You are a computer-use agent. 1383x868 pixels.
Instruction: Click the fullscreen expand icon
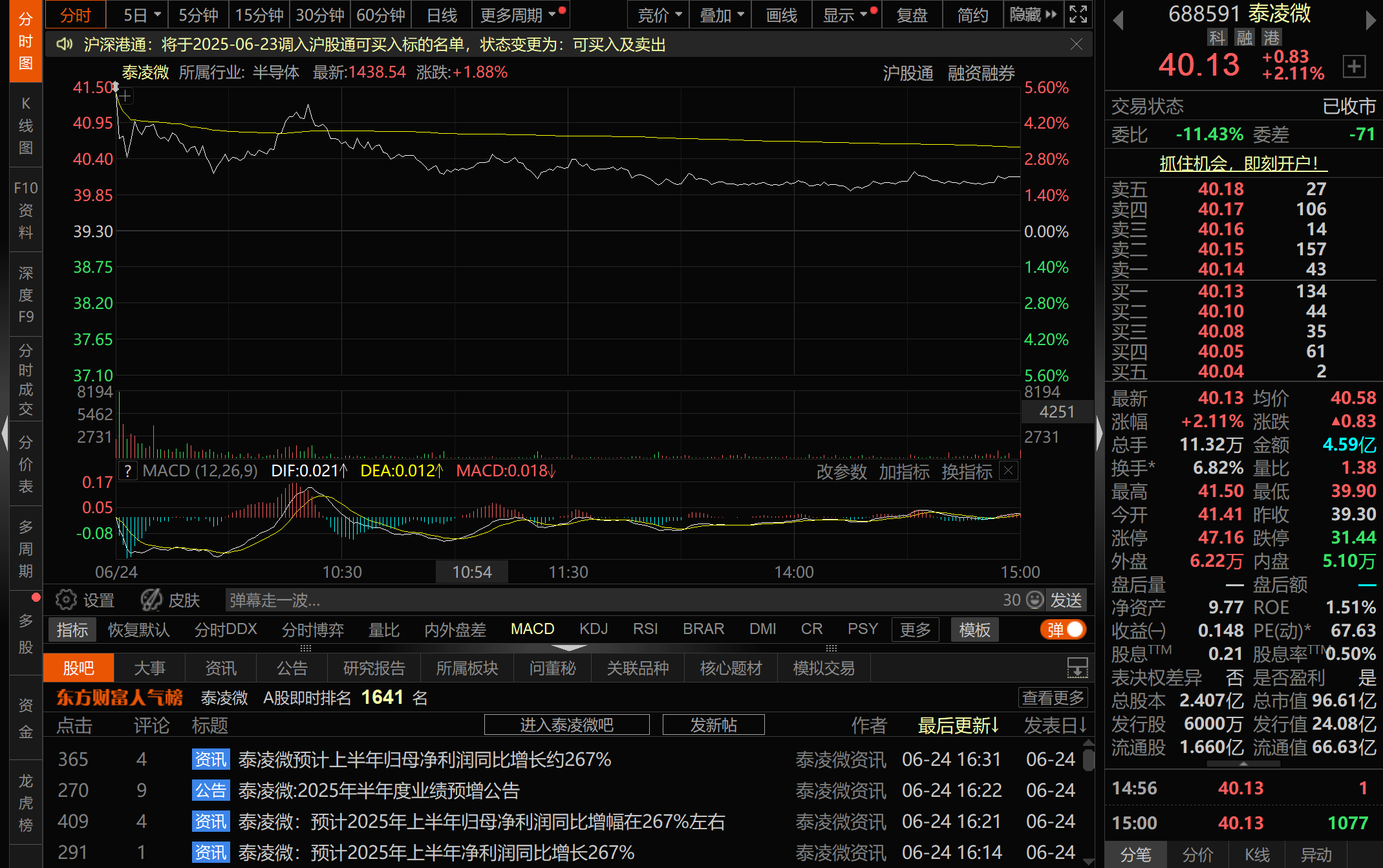[1078, 14]
